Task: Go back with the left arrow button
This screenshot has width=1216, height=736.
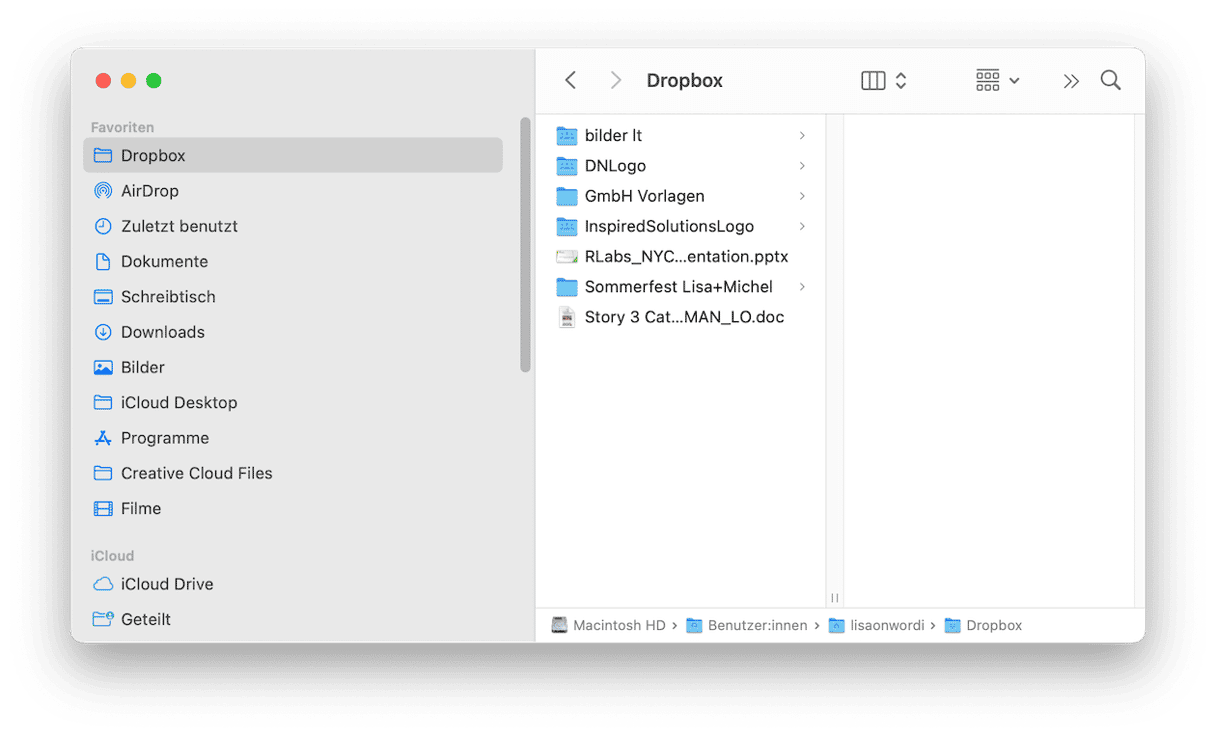Action: point(570,80)
